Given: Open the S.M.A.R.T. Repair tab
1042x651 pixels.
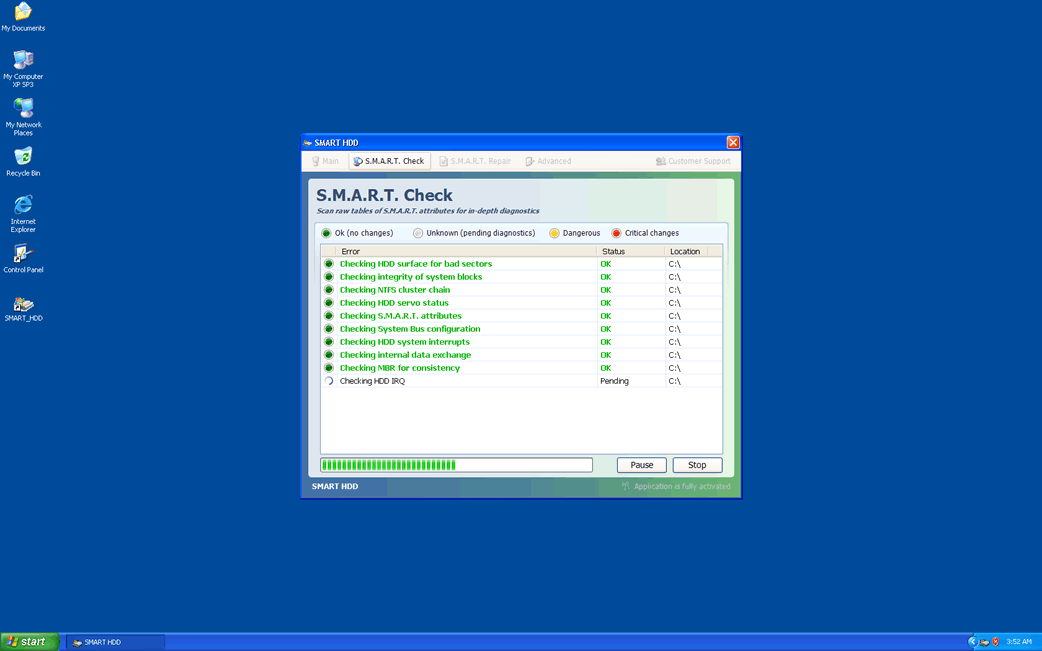Looking at the screenshot, I should tap(475, 161).
